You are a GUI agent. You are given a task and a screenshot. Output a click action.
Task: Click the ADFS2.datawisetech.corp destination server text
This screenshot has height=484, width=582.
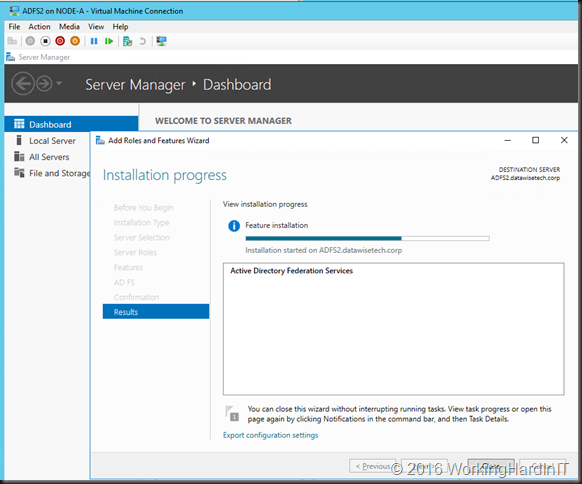point(525,178)
